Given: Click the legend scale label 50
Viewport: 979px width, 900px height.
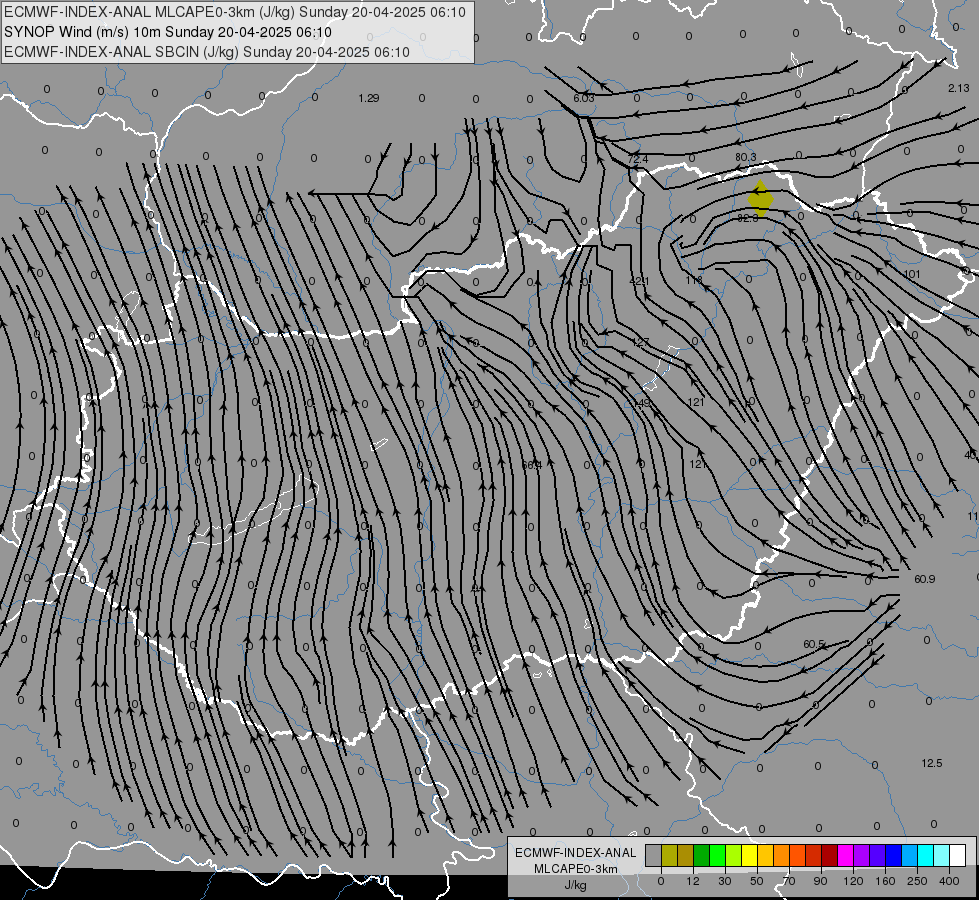Looking at the screenshot, I should pyautogui.click(x=757, y=881).
